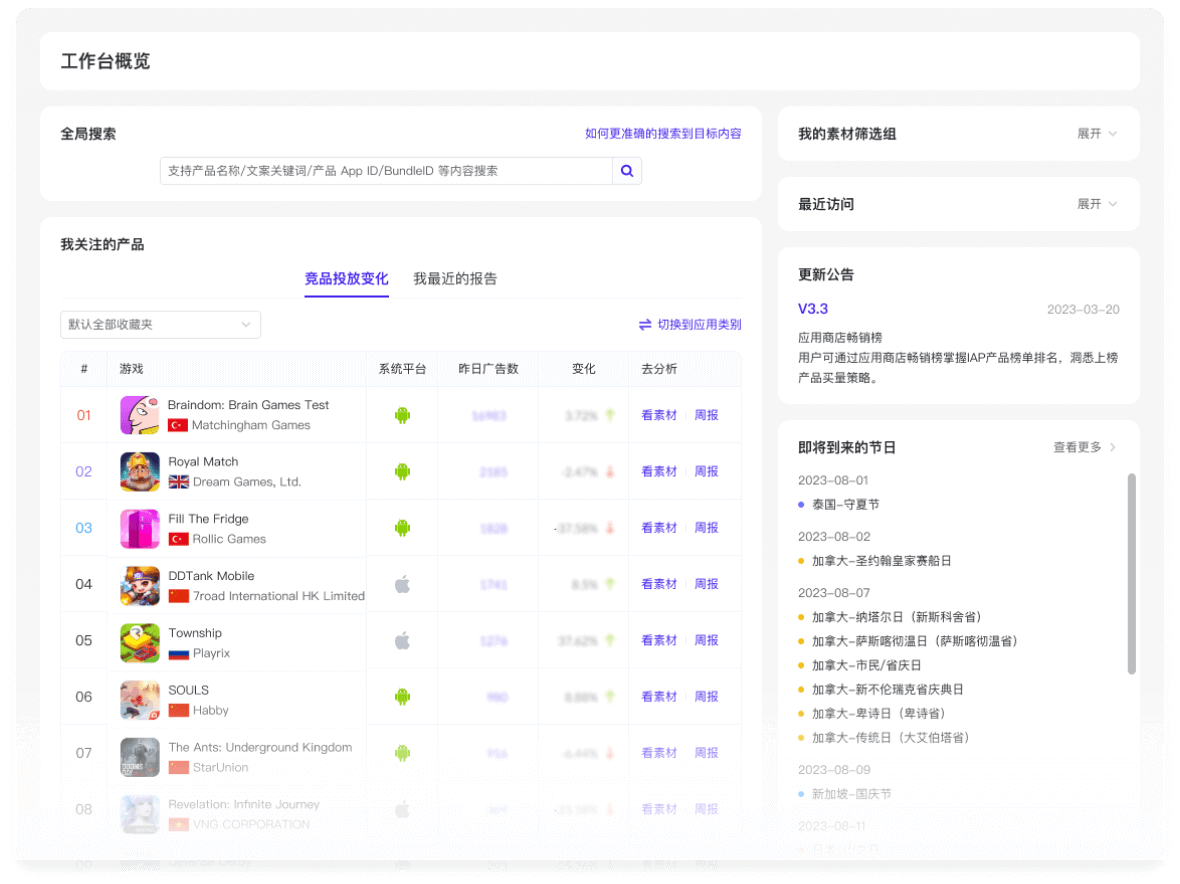Click the search magnifier icon
This screenshot has height=884, width=1180.
coord(627,170)
